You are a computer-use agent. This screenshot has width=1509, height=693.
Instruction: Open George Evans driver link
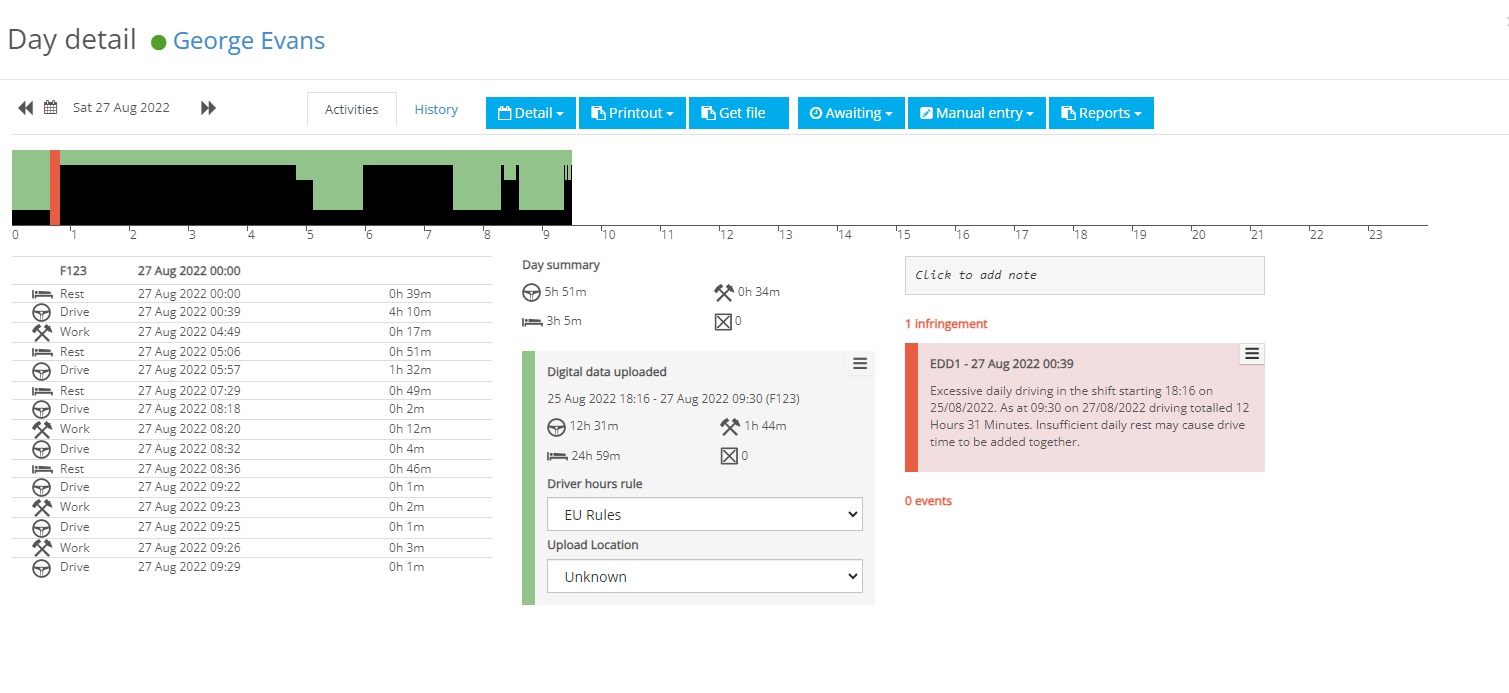tap(249, 41)
